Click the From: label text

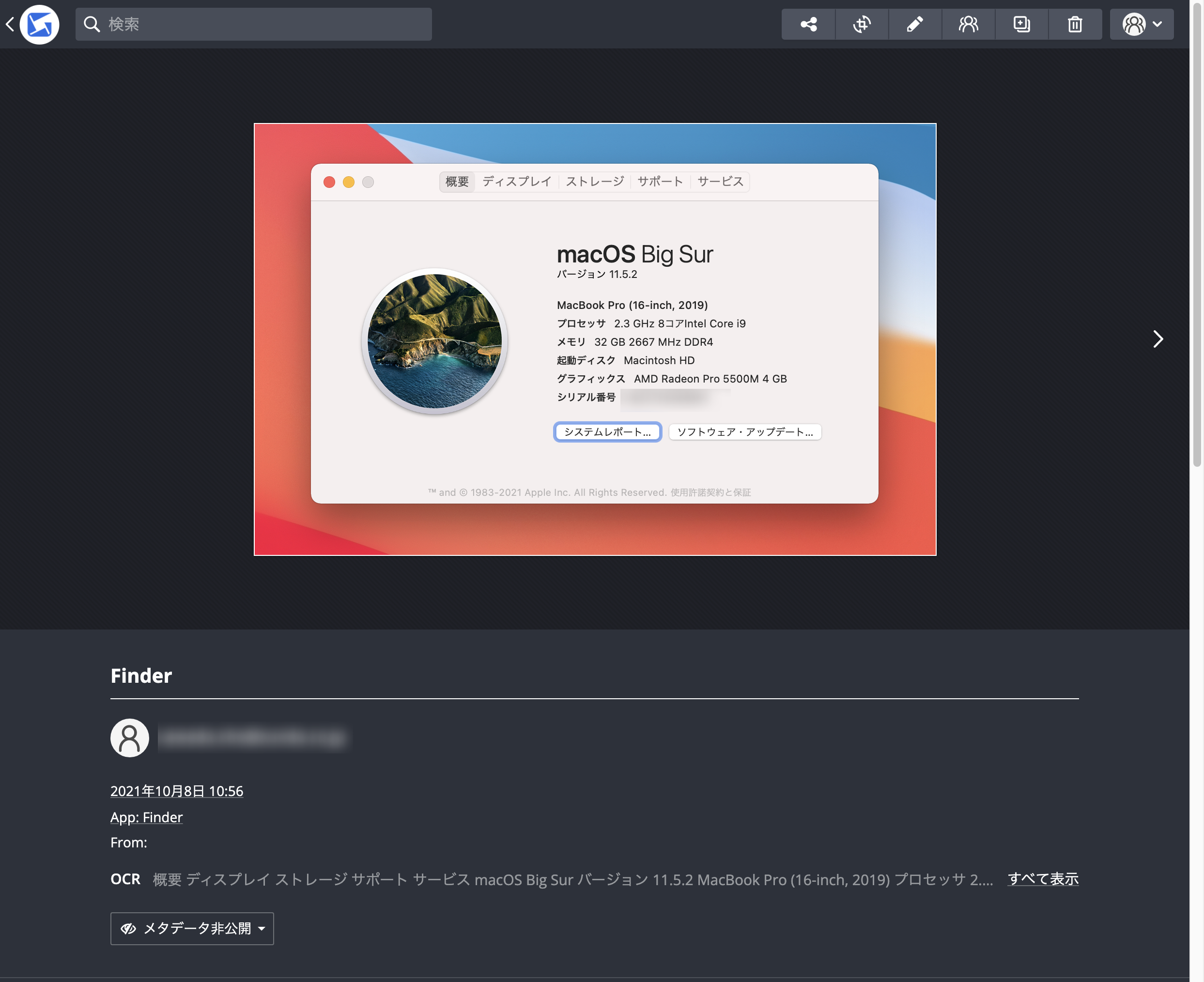[x=128, y=842]
